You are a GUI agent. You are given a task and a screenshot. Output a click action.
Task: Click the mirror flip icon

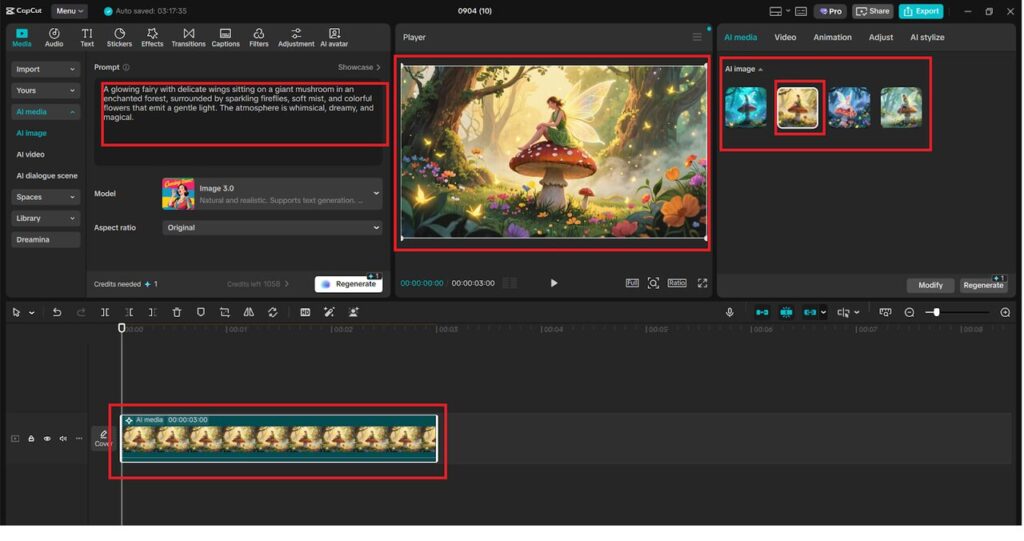tap(249, 312)
